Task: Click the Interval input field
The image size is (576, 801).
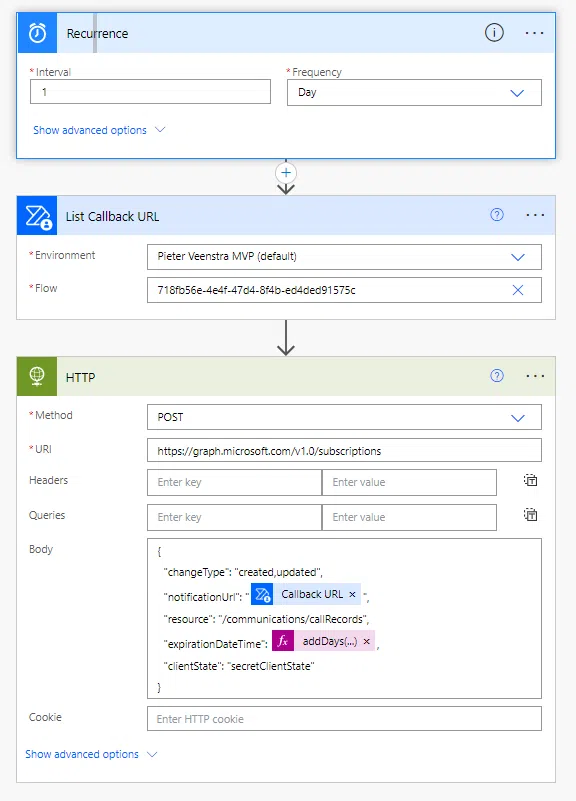Action: tap(150, 92)
